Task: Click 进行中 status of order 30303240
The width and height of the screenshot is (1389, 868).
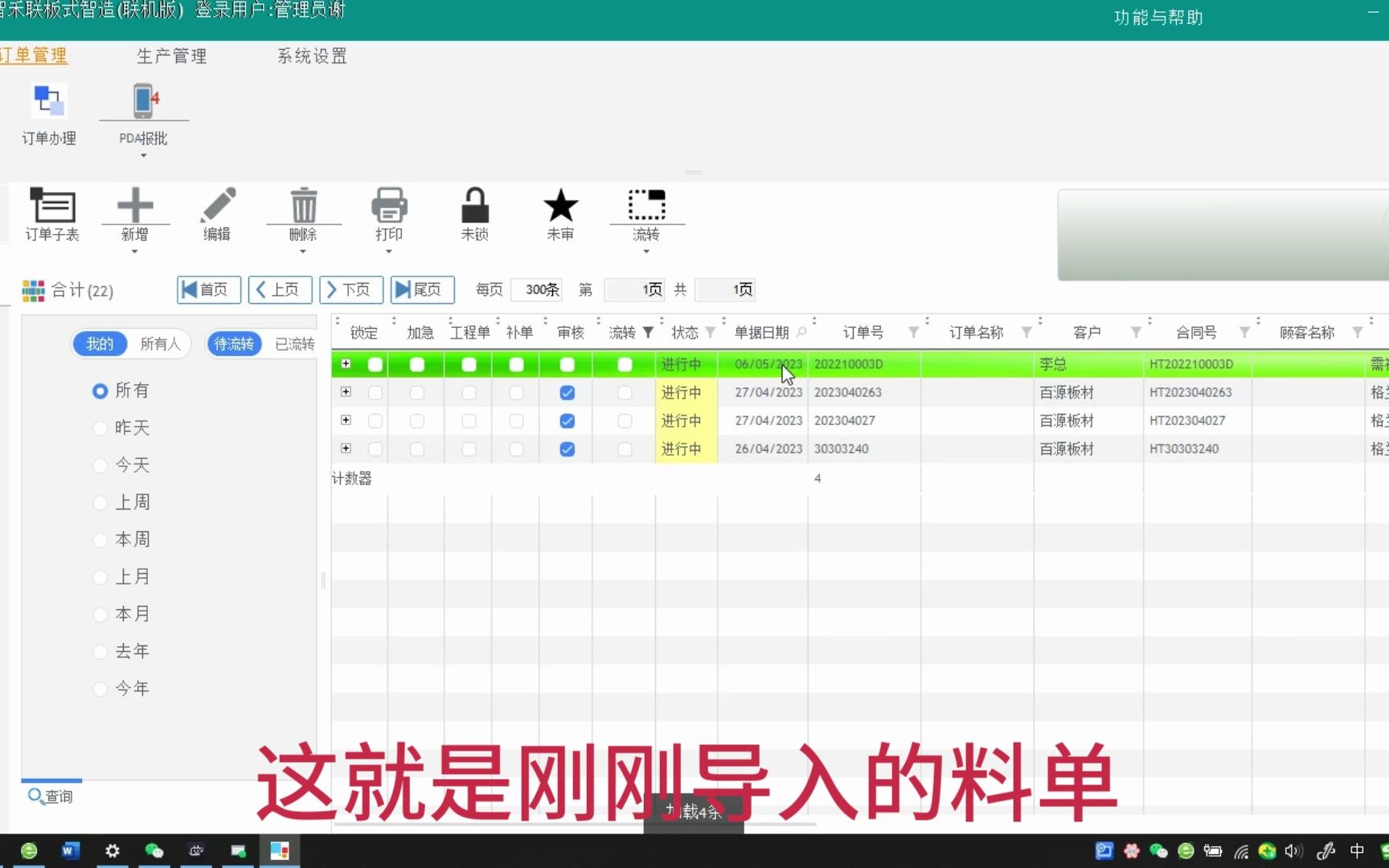Action: [x=682, y=449]
